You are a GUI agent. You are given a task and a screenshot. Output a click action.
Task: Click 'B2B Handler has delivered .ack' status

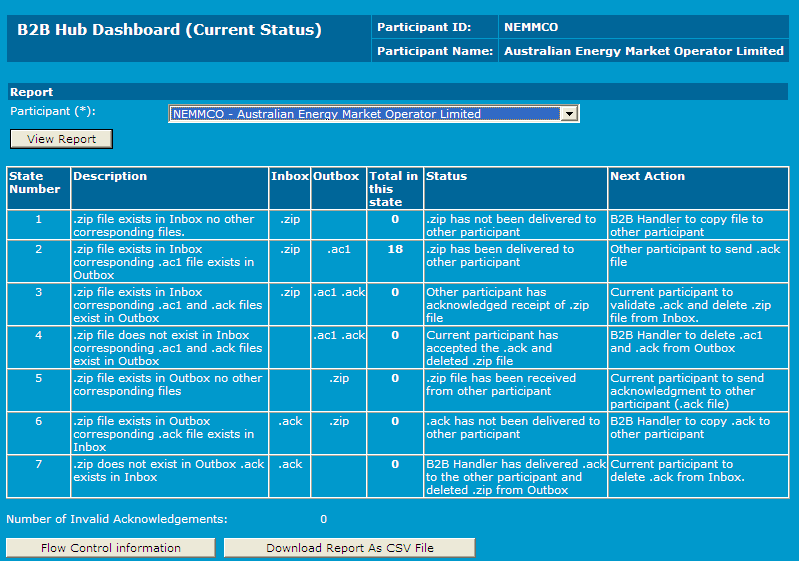pyautogui.click(x=516, y=477)
